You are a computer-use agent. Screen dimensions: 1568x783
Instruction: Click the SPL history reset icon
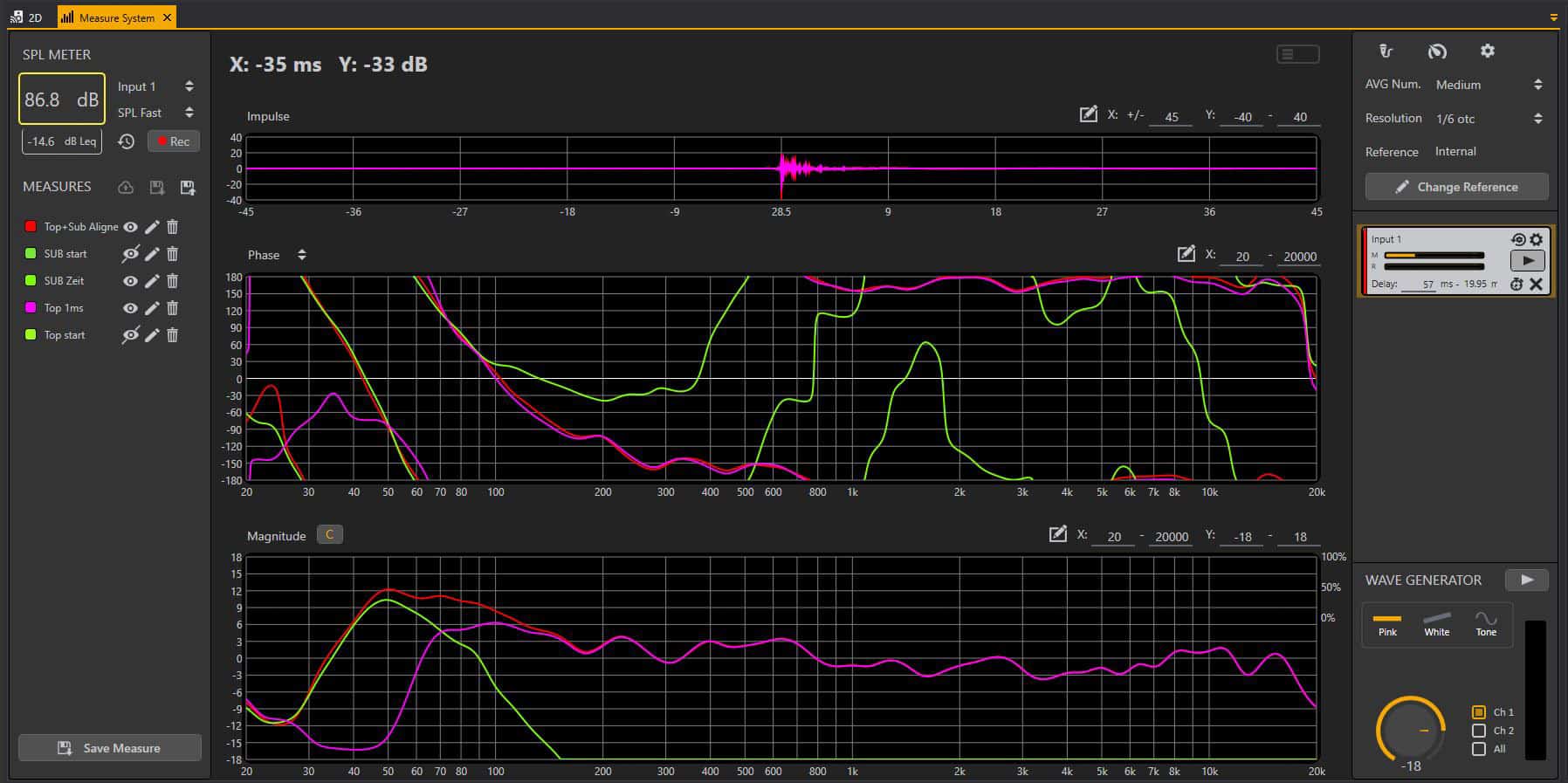127,141
